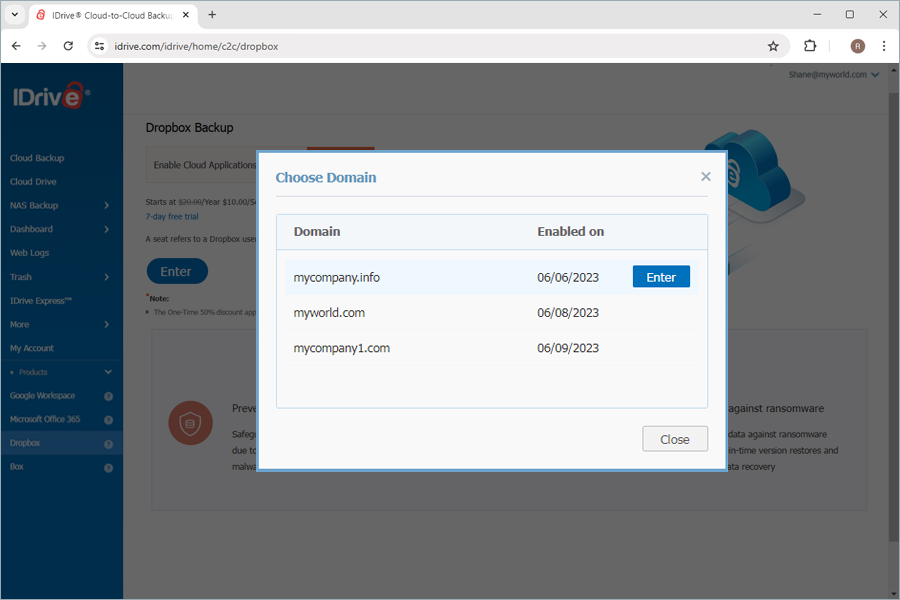Expand More submenu arrow
The width and height of the screenshot is (900, 600).
point(107,324)
